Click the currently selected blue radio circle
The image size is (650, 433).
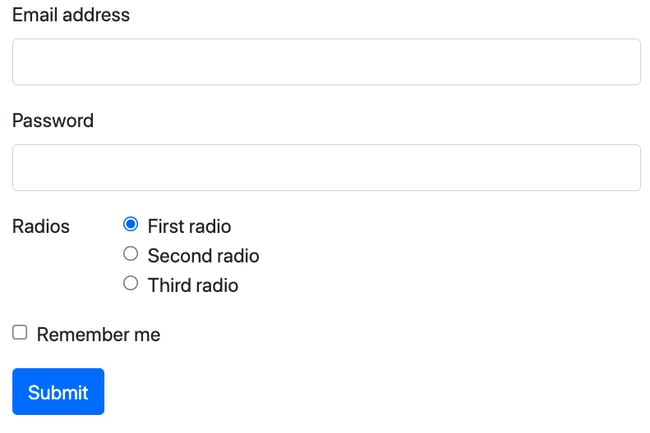(130, 225)
